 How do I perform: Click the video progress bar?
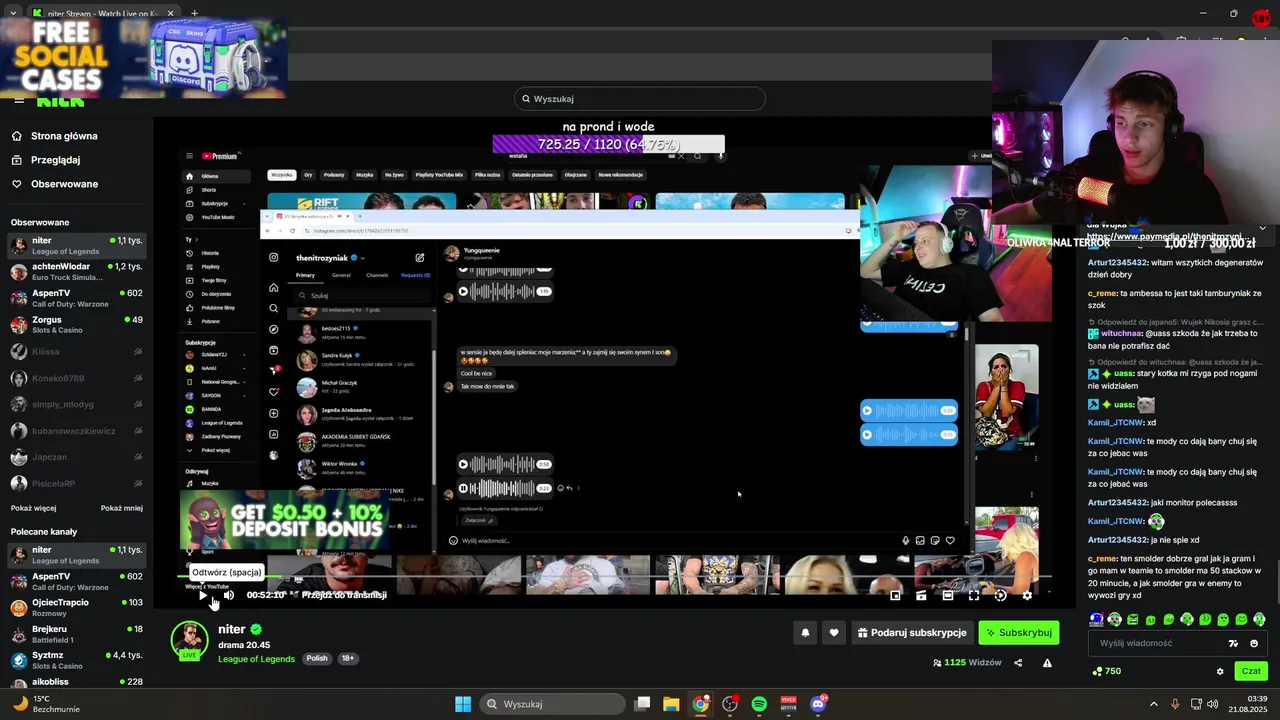coord(615,577)
